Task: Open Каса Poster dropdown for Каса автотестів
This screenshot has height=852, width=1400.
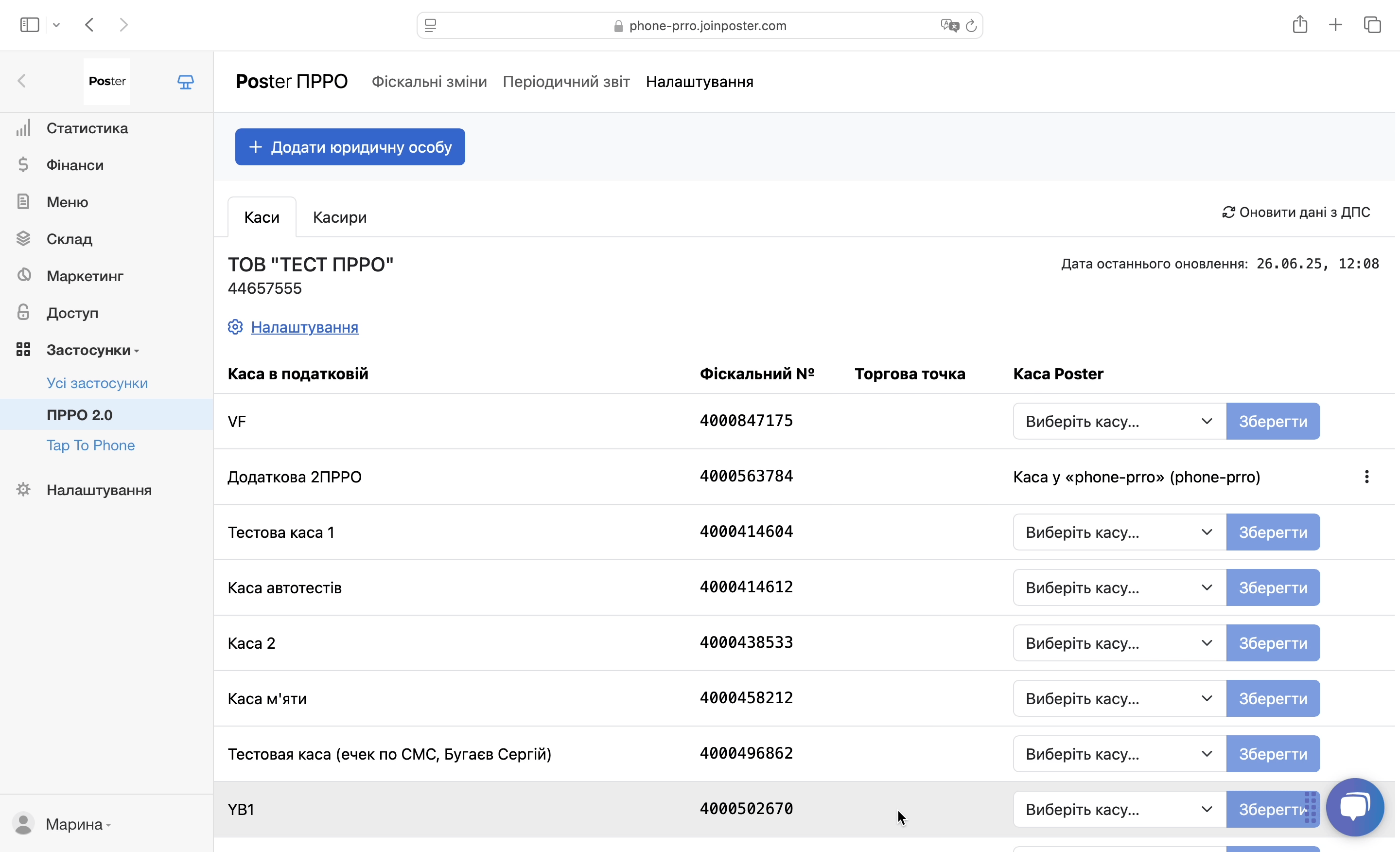Action: coord(1120,588)
